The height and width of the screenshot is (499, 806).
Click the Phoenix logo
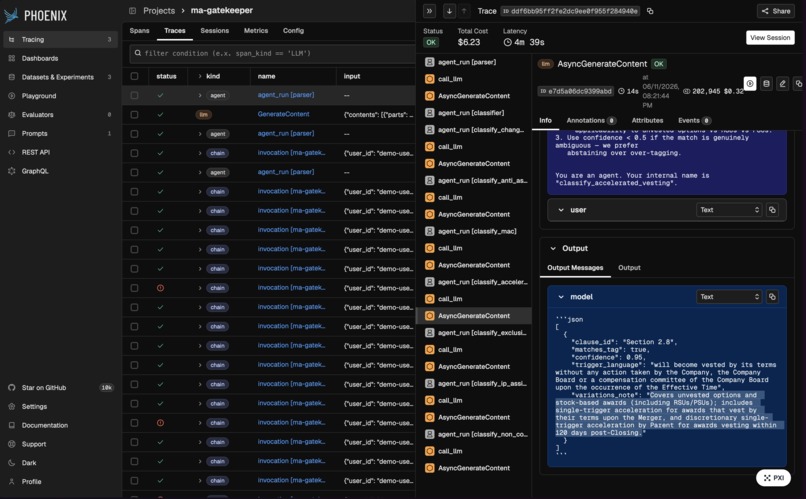tap(35, 15)
